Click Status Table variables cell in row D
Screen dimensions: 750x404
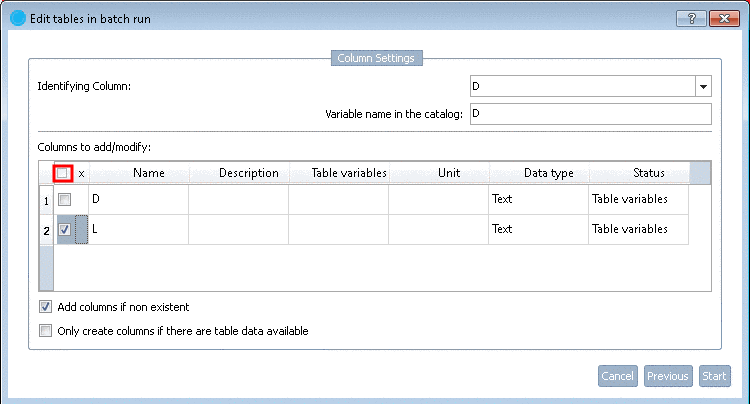[x=639, y=199]
